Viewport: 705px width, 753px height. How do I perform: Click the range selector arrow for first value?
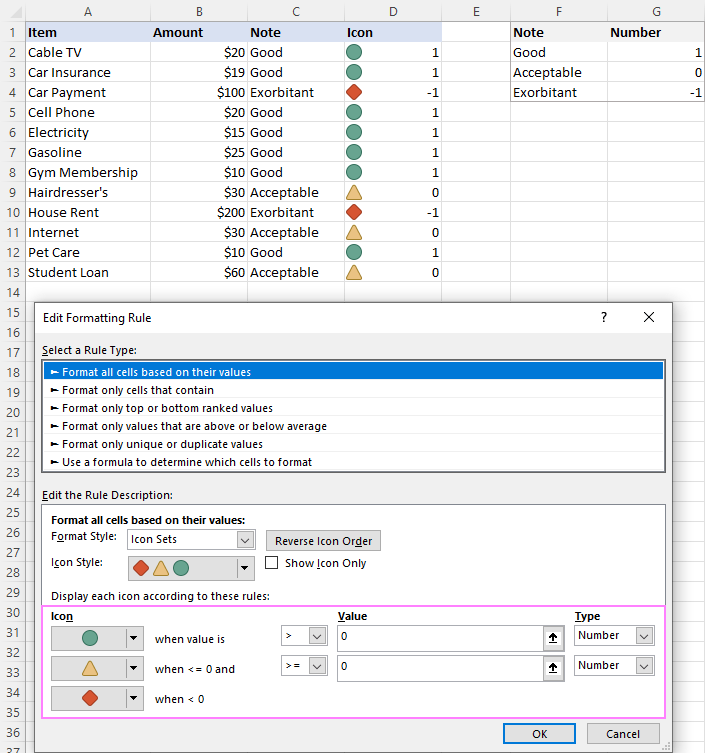click(x=553, y=638)
